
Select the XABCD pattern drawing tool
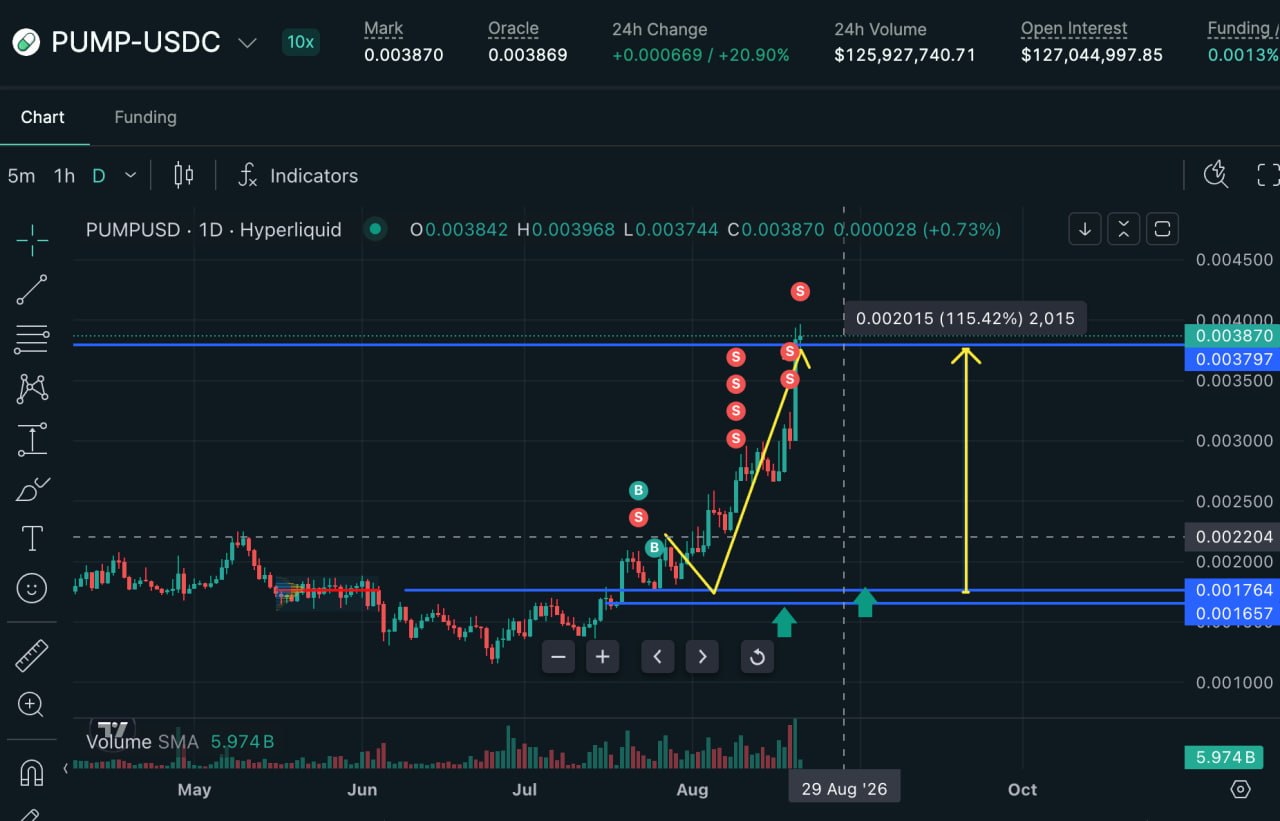coord(32,389)
